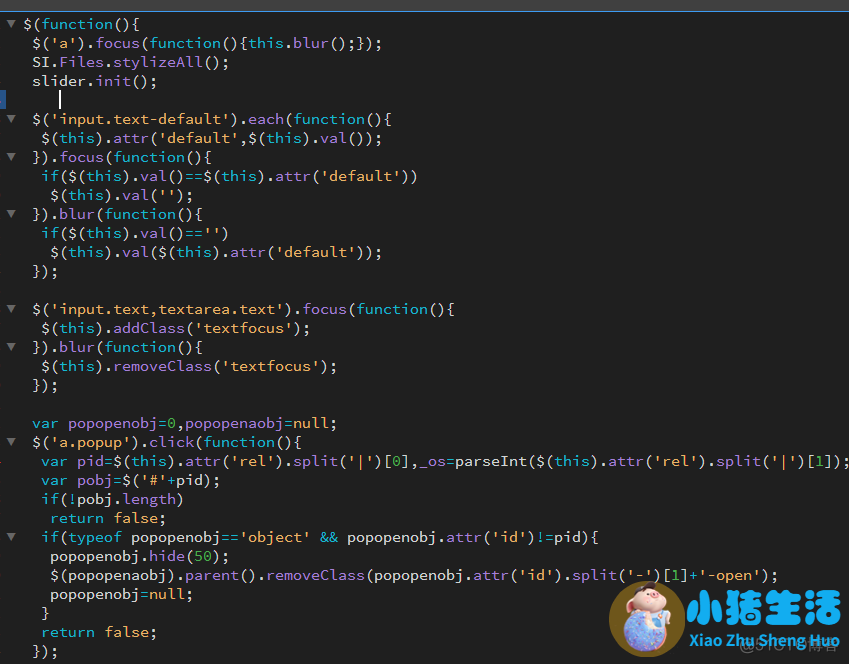This screenshot has height=664, width=849.
Task: Click the indented return false; under if(!pobj.length)
Action: point(108,518)
